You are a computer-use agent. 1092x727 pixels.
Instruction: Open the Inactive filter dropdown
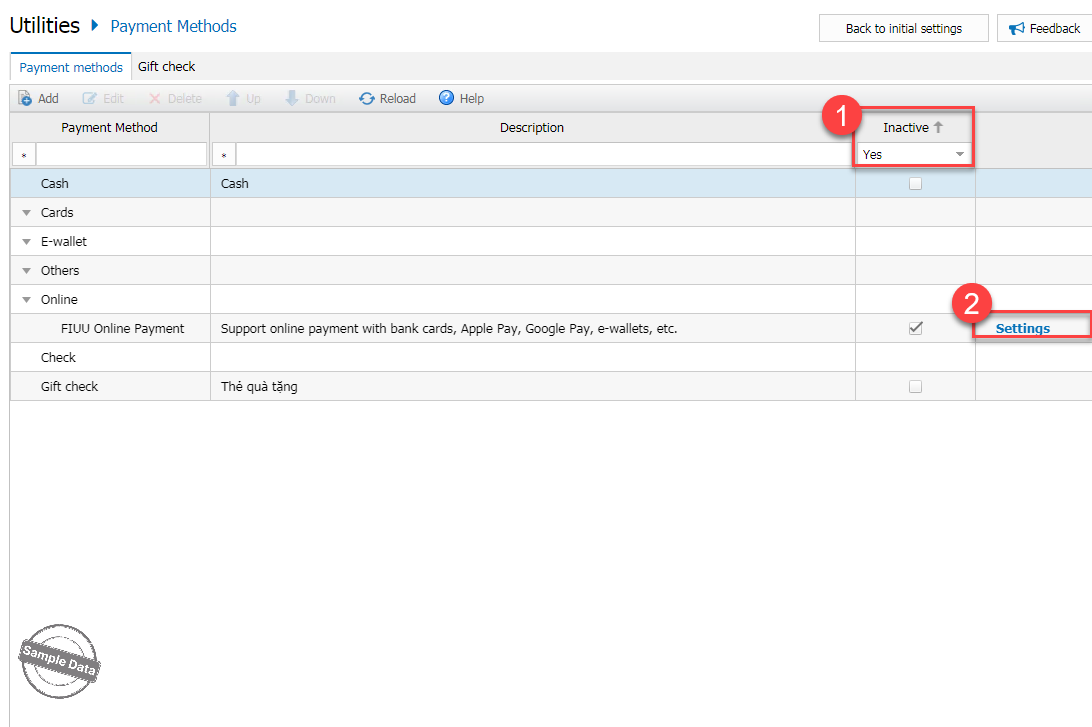[960, 155]
